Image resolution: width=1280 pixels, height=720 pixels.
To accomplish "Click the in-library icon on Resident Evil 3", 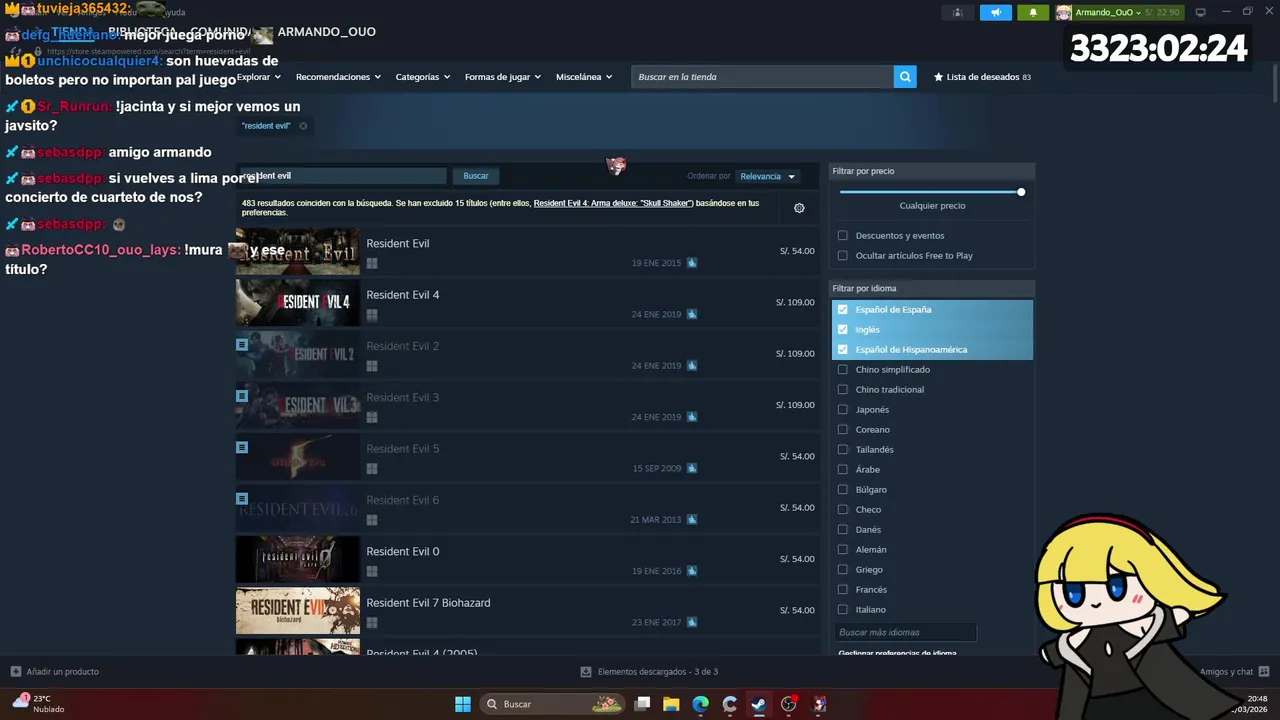I will [x=242, y=395].
